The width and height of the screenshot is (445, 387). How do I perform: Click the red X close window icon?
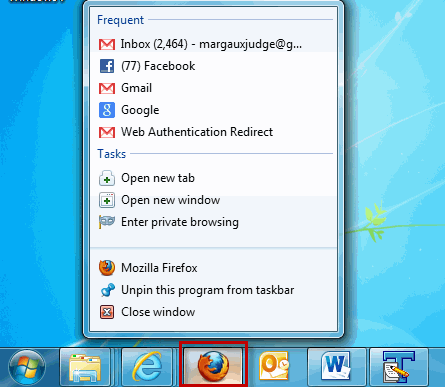pos(107,312)
